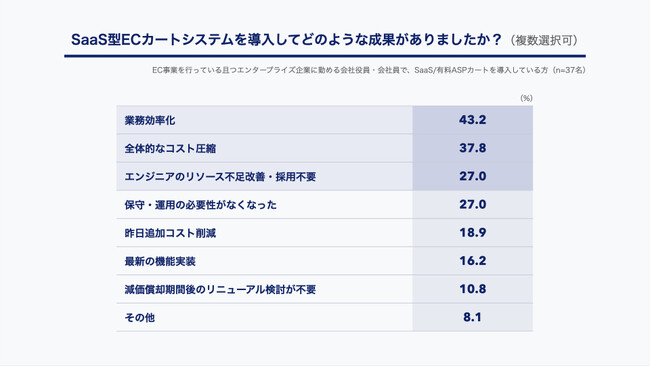Select the 最新の機能実装 row label

click(x=160, y=262)
